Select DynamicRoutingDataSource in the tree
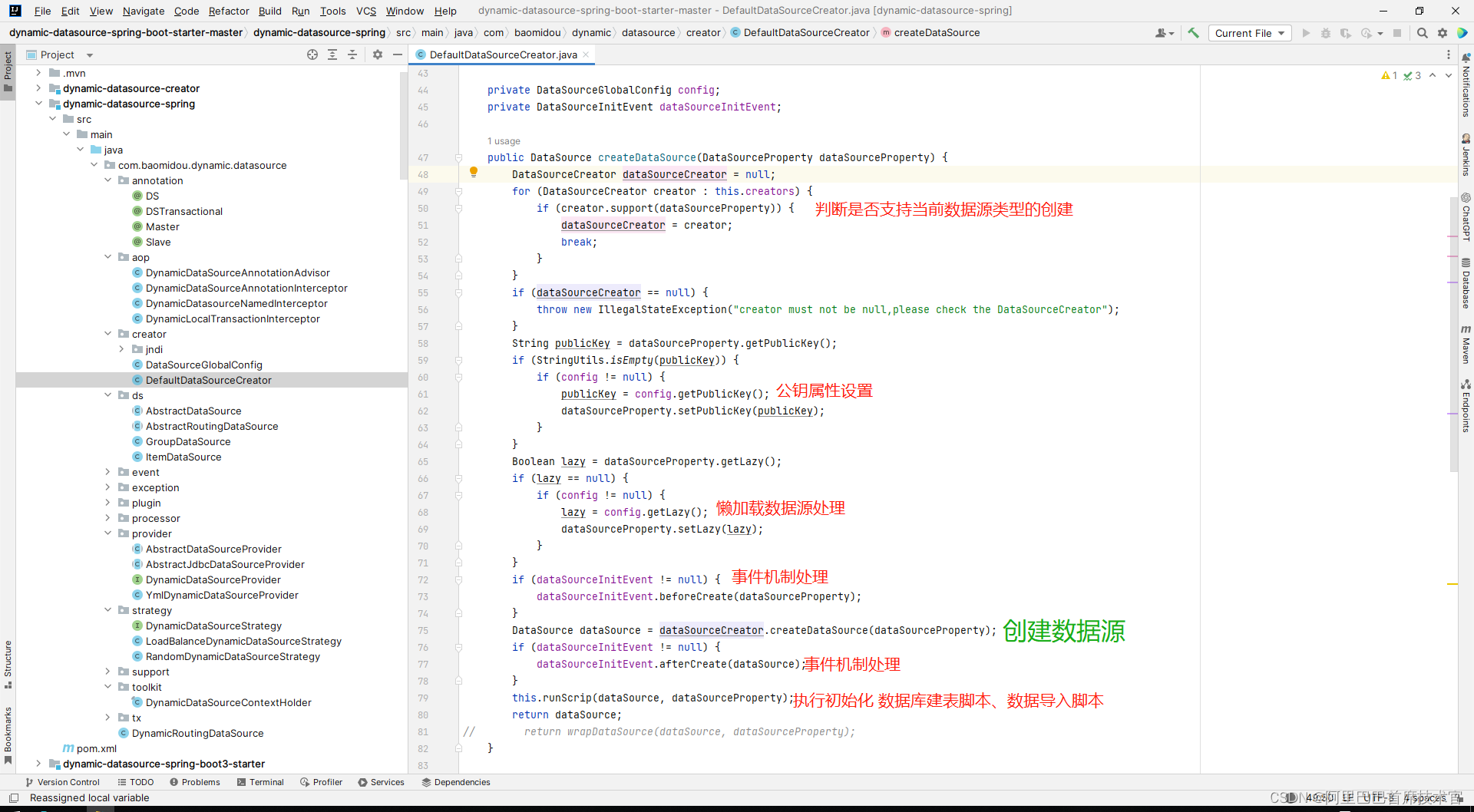 (197, 733)
